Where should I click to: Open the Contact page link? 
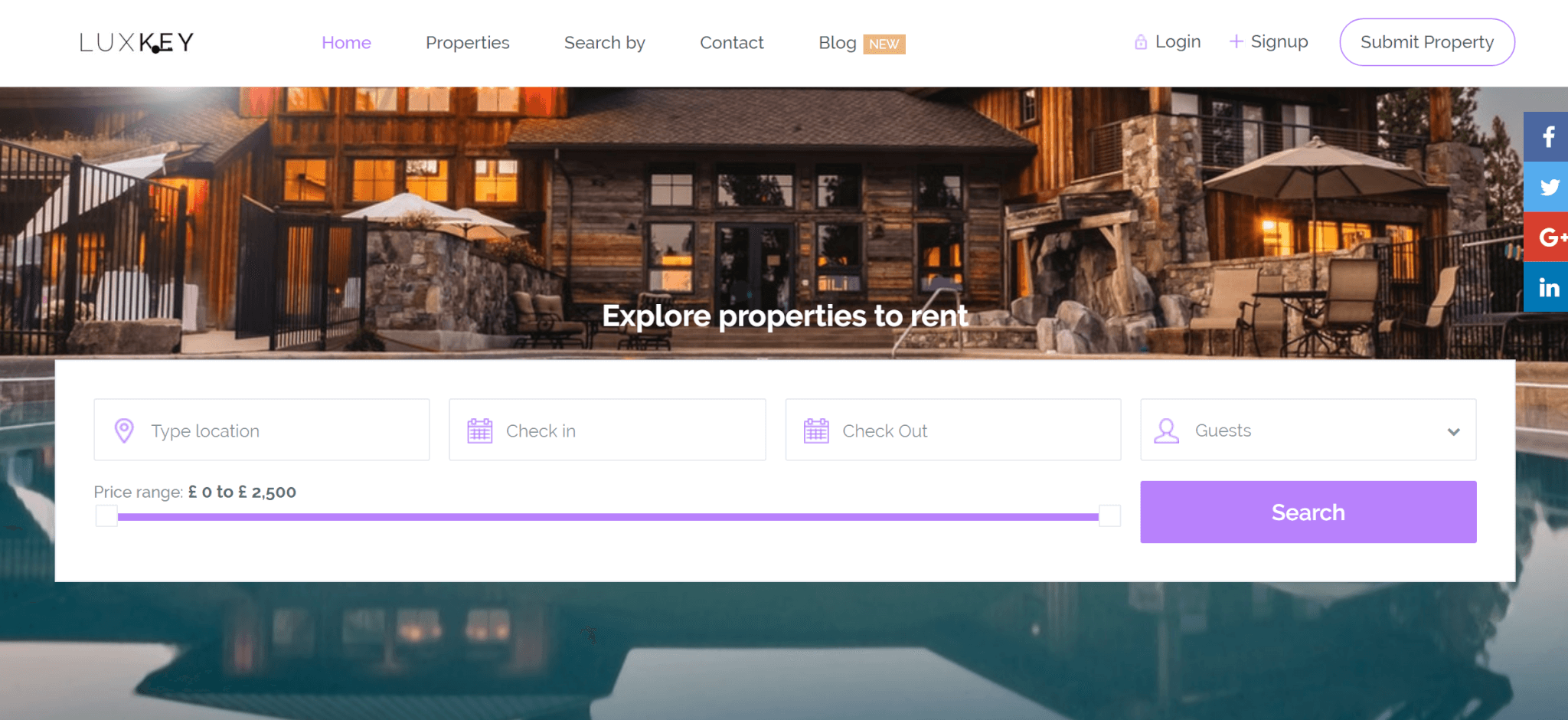click(x=732, y=43)
